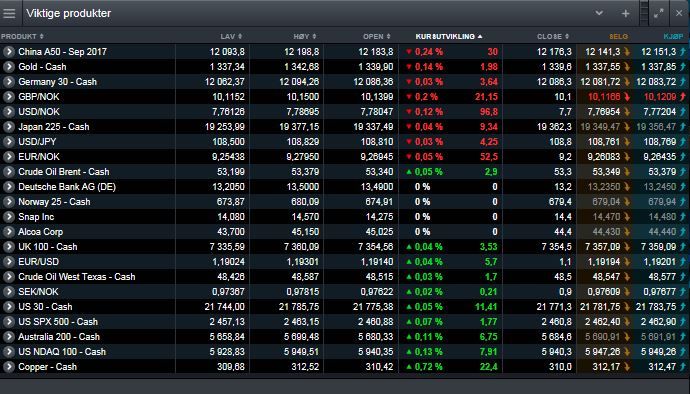Click the arrow icon beside Norway 25 - Cash
The width and height of the screenshot is (690, 394).
tap(8, 202)
